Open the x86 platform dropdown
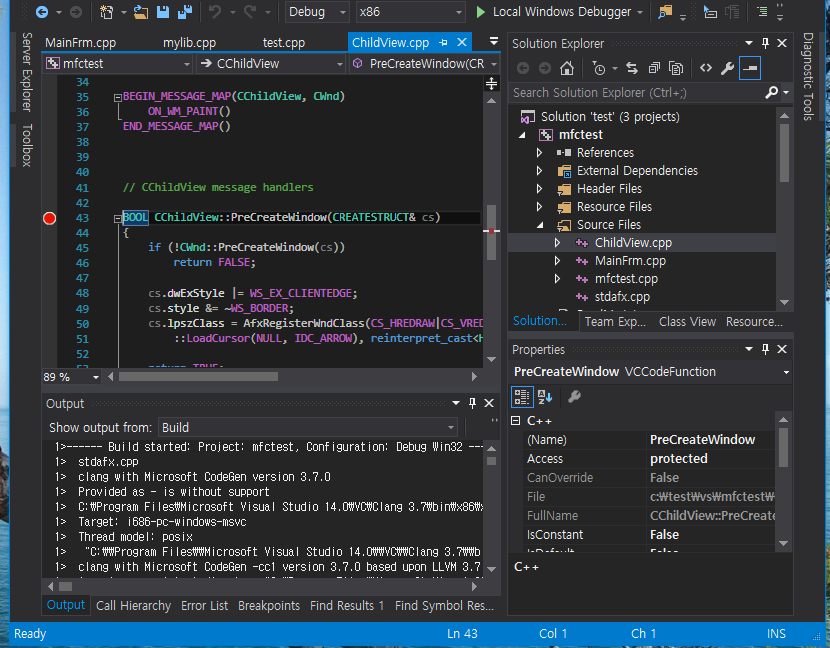Image resolution: width=830 pixels, height=648 pixels. pyautogui.click(x=410, y=12)
